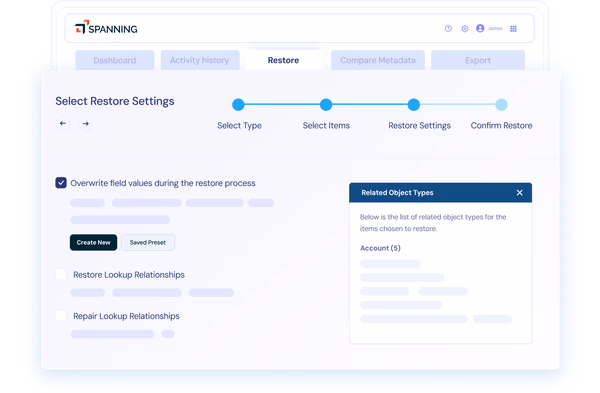Go back with left arrow button
The width and height of the screenshot is (600, 393).
63,124
